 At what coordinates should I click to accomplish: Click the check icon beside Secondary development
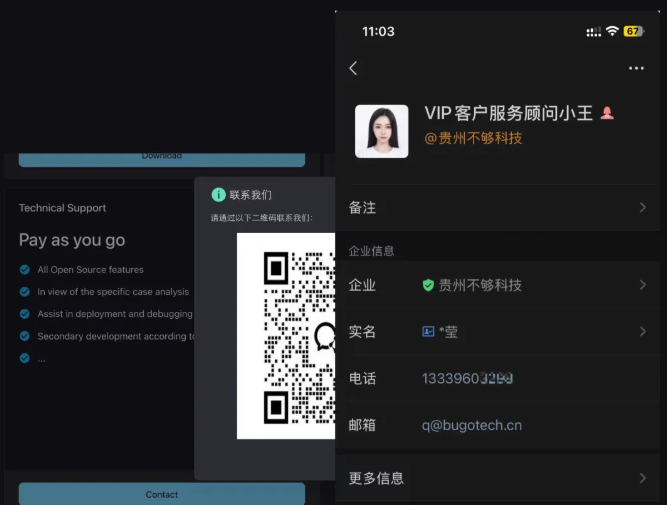(x=25, y=336)
